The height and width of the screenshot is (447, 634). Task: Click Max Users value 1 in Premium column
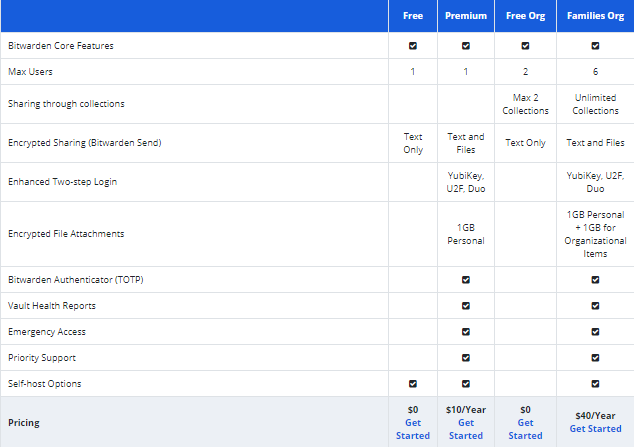(466, 72)
